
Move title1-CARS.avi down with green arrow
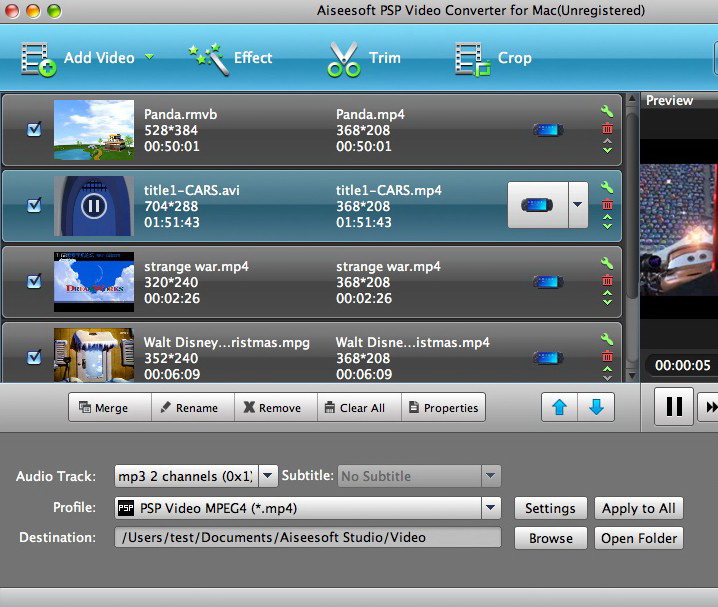click(x=607, y=226)
